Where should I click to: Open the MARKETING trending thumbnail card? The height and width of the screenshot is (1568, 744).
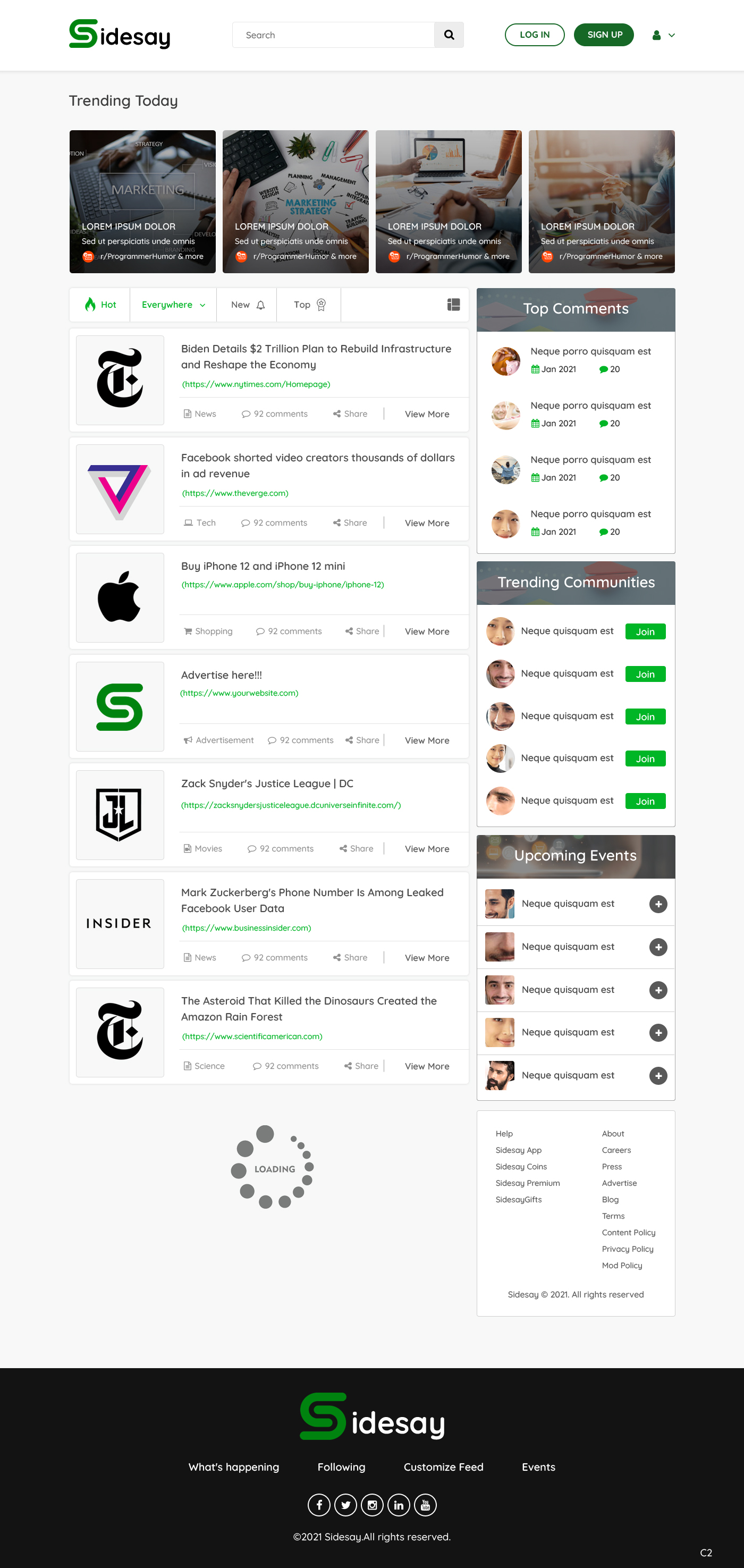coord(142,201)
